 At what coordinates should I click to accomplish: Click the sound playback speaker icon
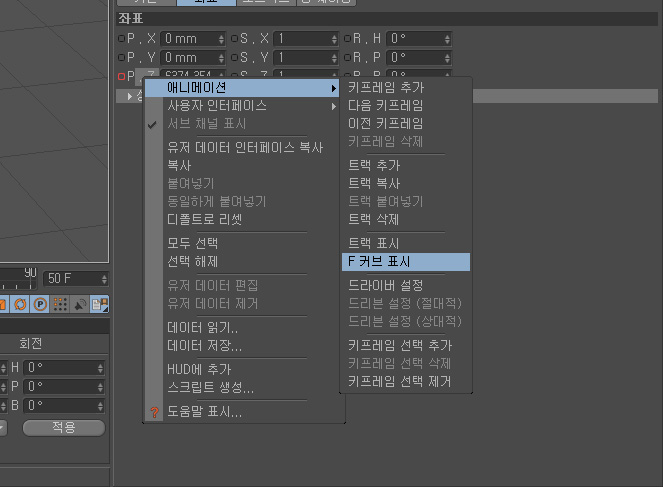click(80, 303)
